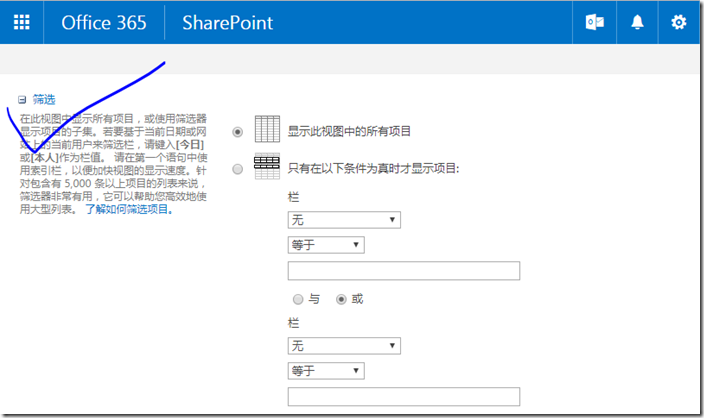This screenshot has width=704, height=418.
Task: Click the first filter value text box
Action: point(404,271)
